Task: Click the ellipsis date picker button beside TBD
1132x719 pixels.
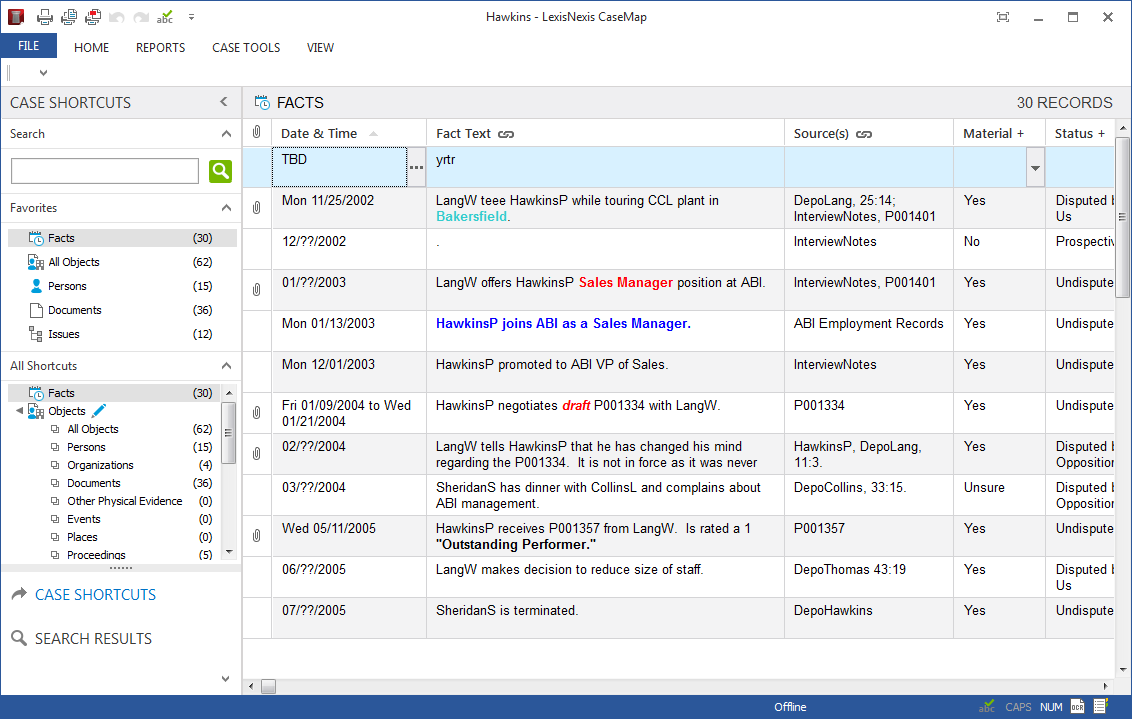Action: 417,167
